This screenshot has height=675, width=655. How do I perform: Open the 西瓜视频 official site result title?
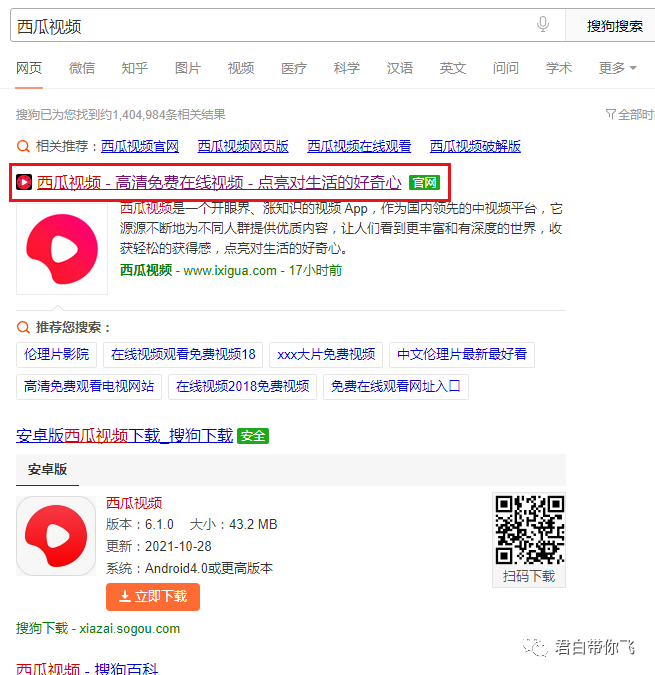(x=219, y=183)
